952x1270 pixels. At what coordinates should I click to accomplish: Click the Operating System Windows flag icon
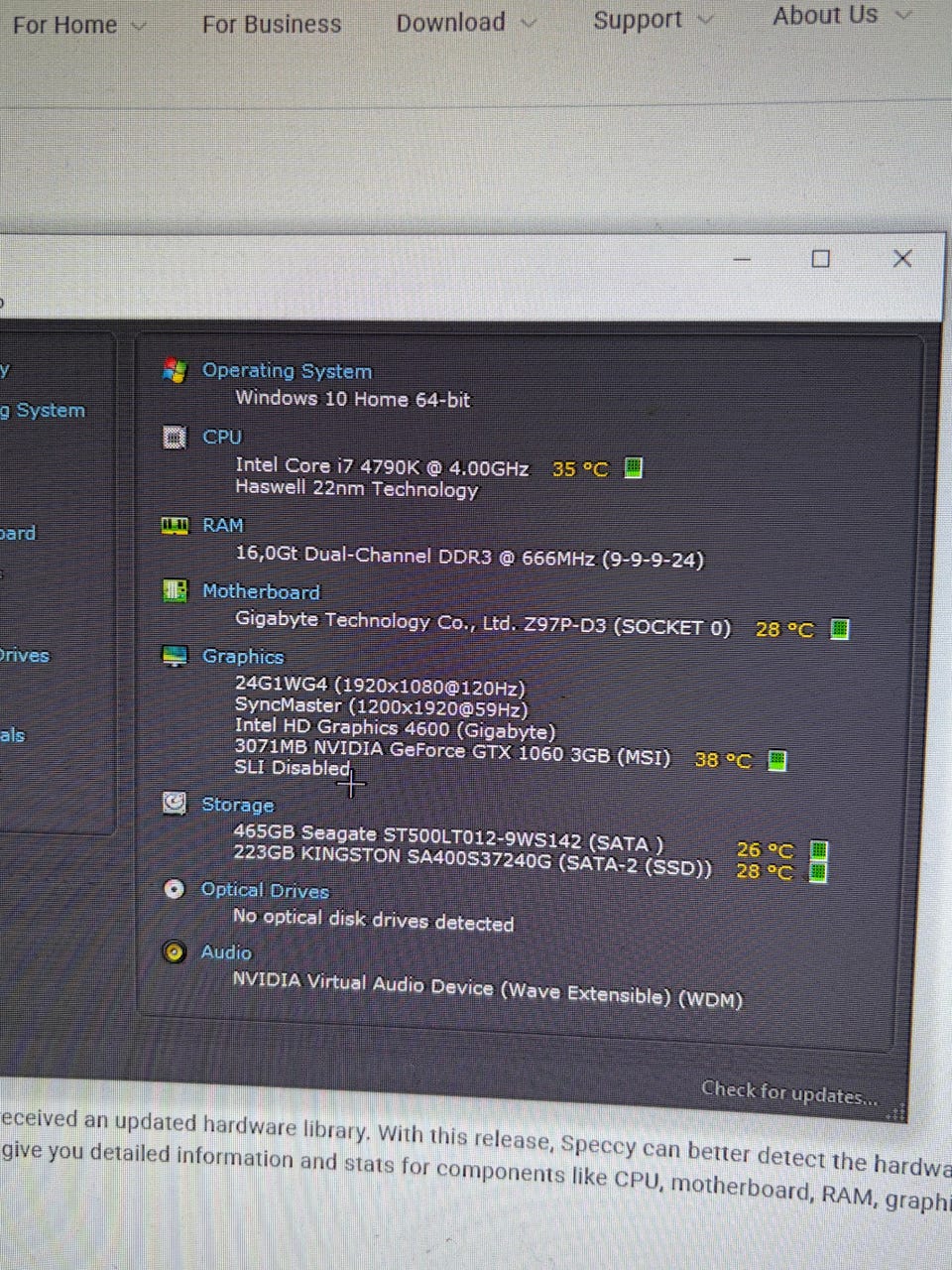[175, 371]
